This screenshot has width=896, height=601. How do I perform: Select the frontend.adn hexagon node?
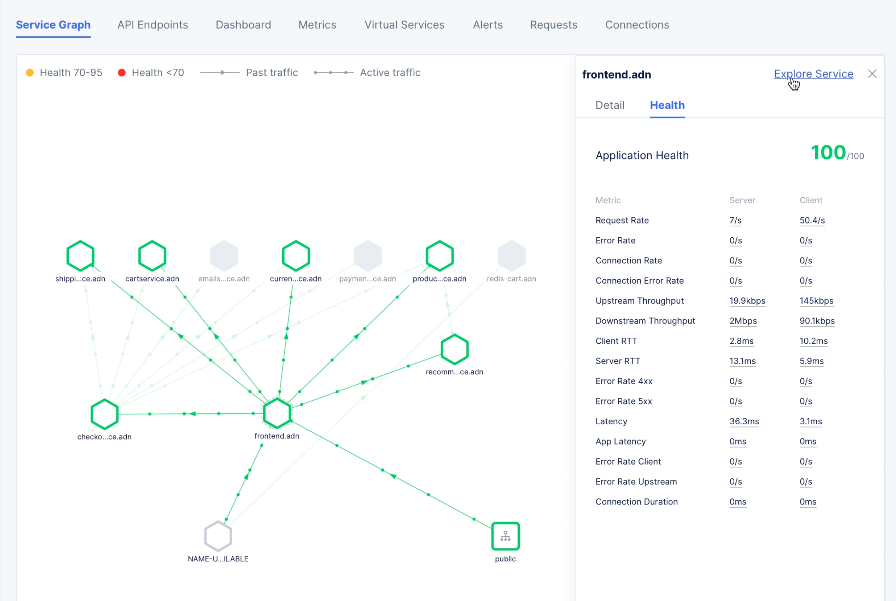pyautogui.click(x=277, y=412)
